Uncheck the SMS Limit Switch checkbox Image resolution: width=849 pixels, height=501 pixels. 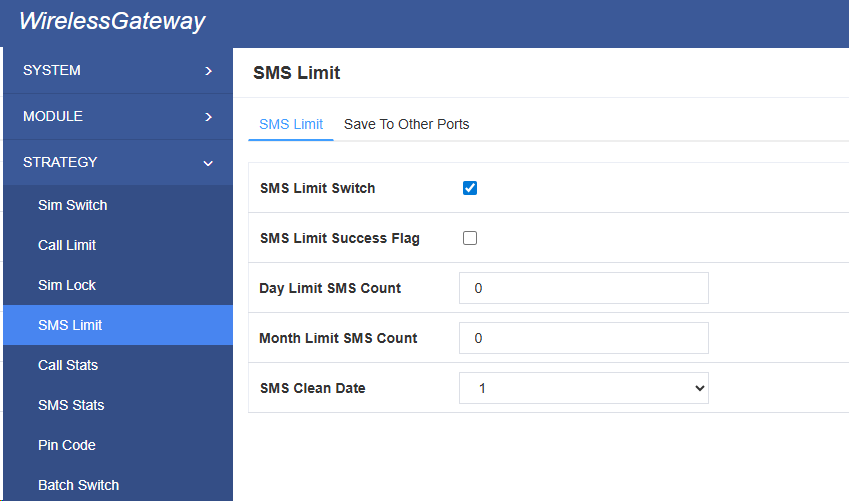pyautogui.click(x=470, y=188)
